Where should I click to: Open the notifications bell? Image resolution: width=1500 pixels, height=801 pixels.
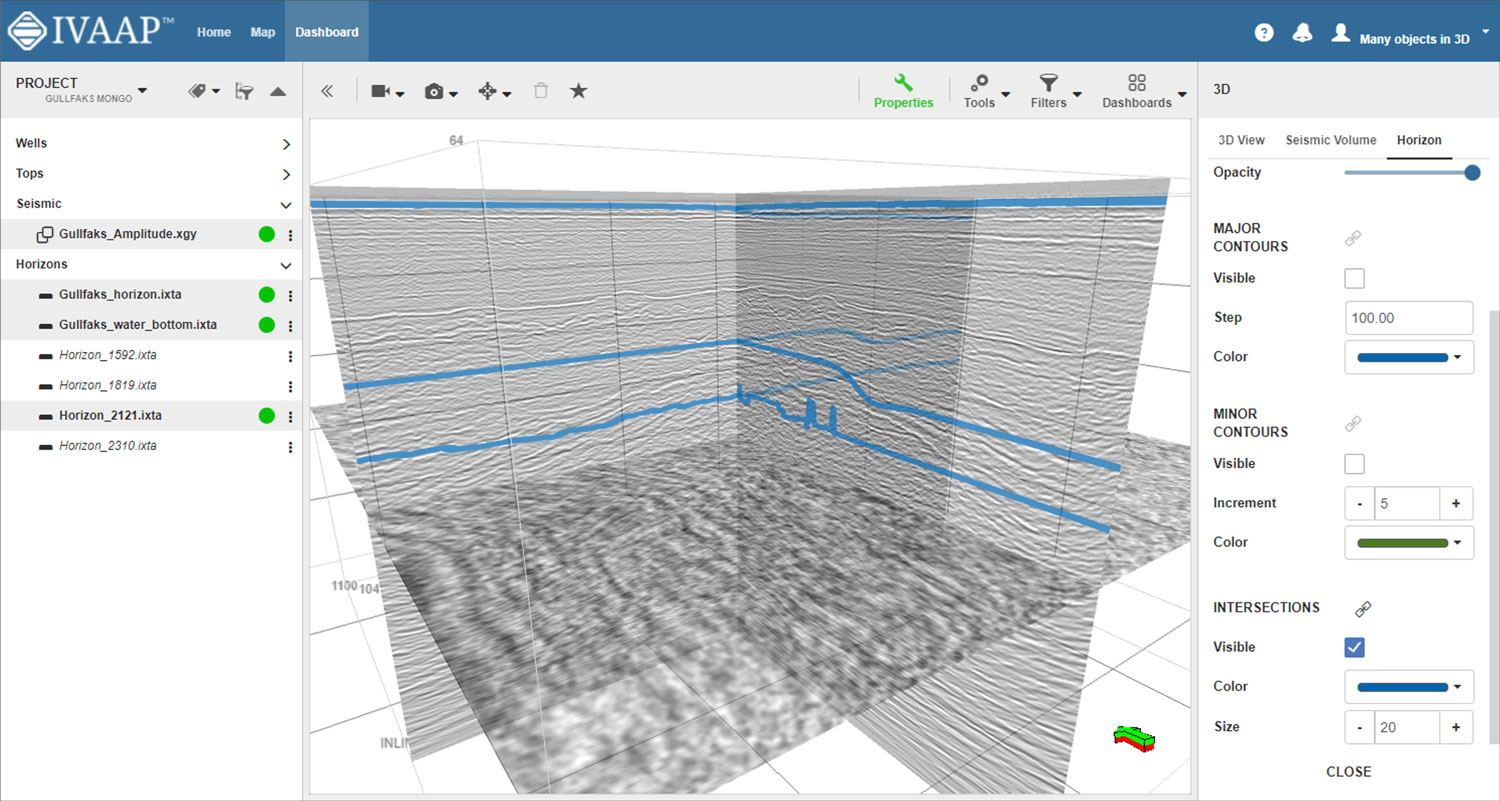point(1302,32)
